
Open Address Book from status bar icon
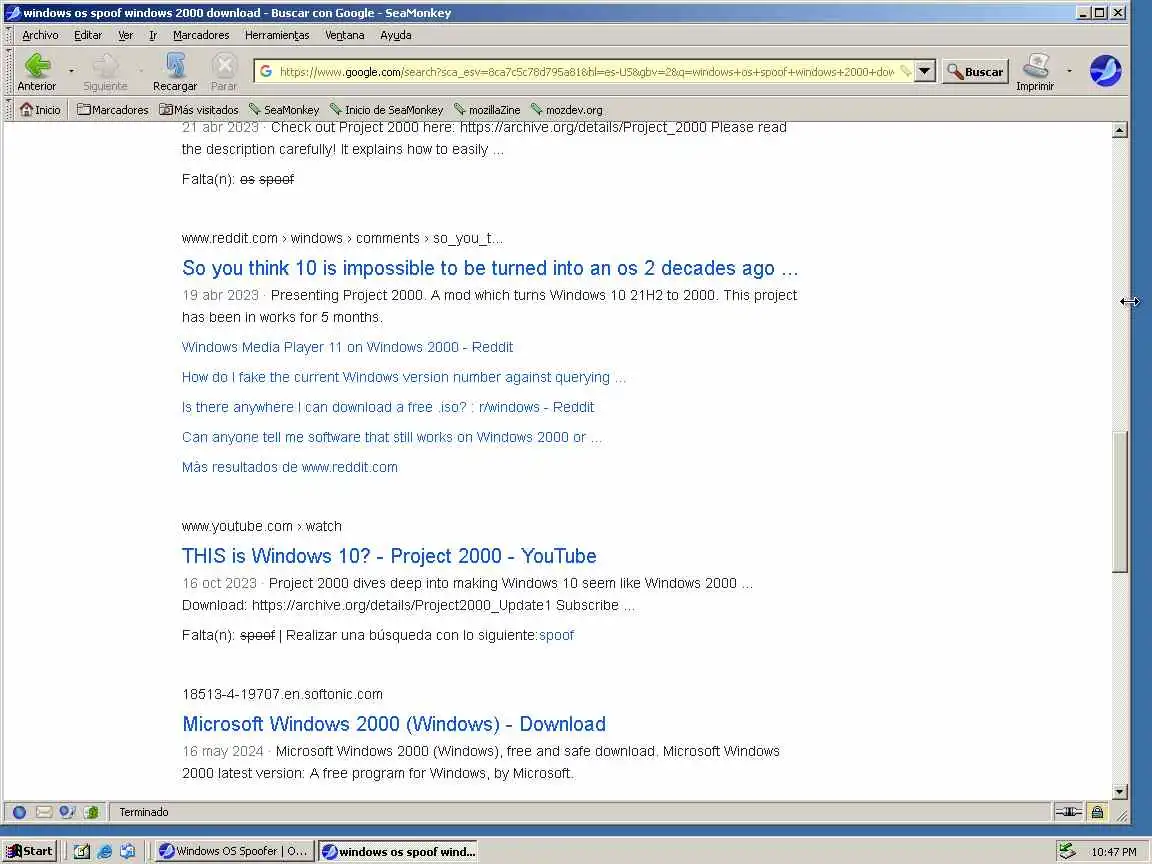point(91,812)
